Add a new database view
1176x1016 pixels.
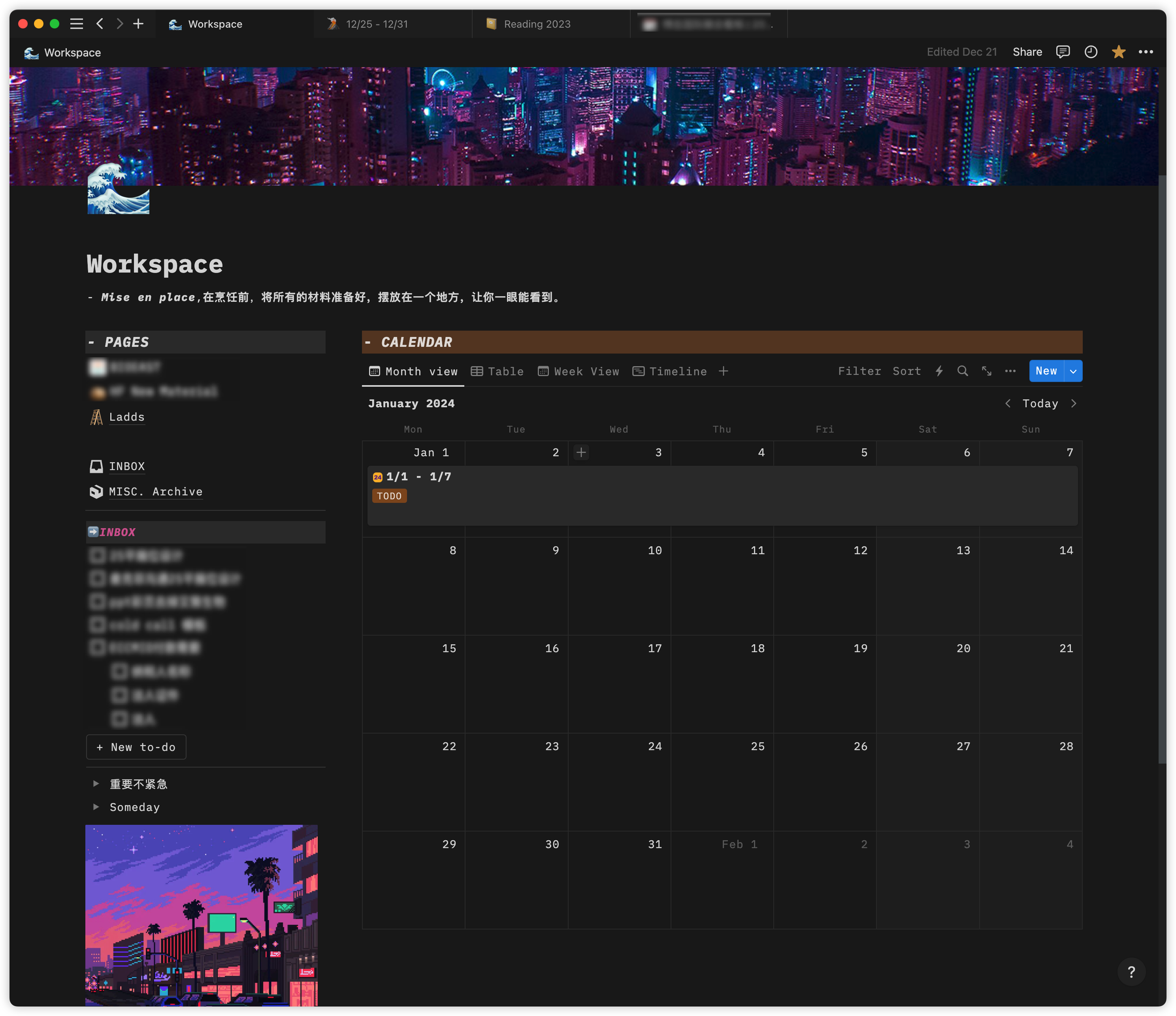coord(723,371)
